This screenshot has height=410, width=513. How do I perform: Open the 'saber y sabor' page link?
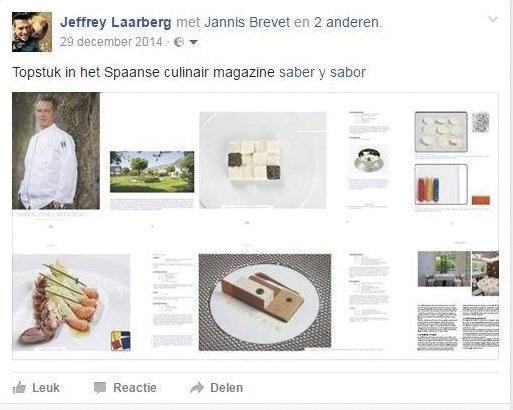pyautogui.click(x=322, y=72)
